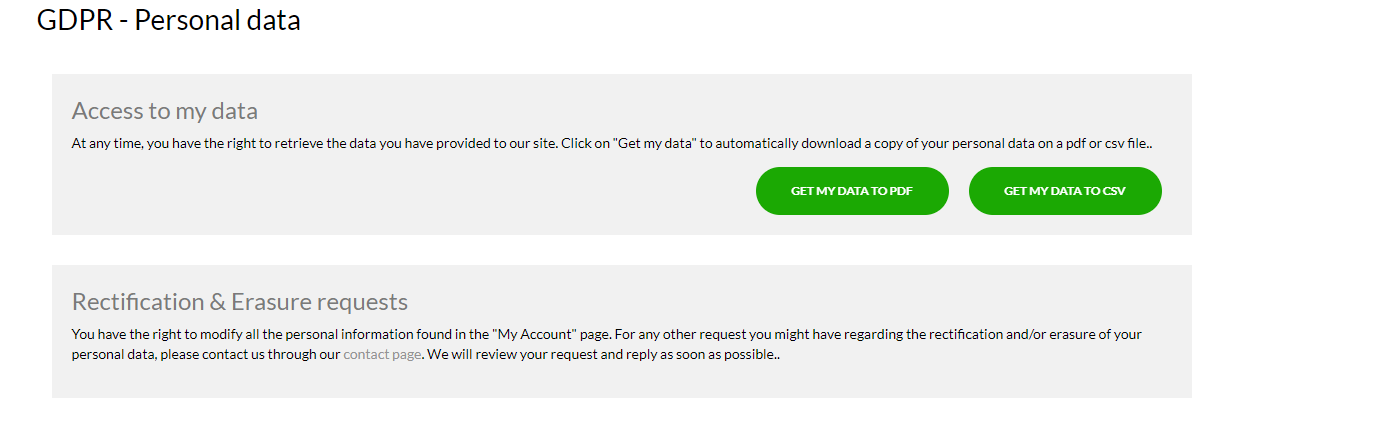Click the quoted "My Account" text

(x=533, y=334)
